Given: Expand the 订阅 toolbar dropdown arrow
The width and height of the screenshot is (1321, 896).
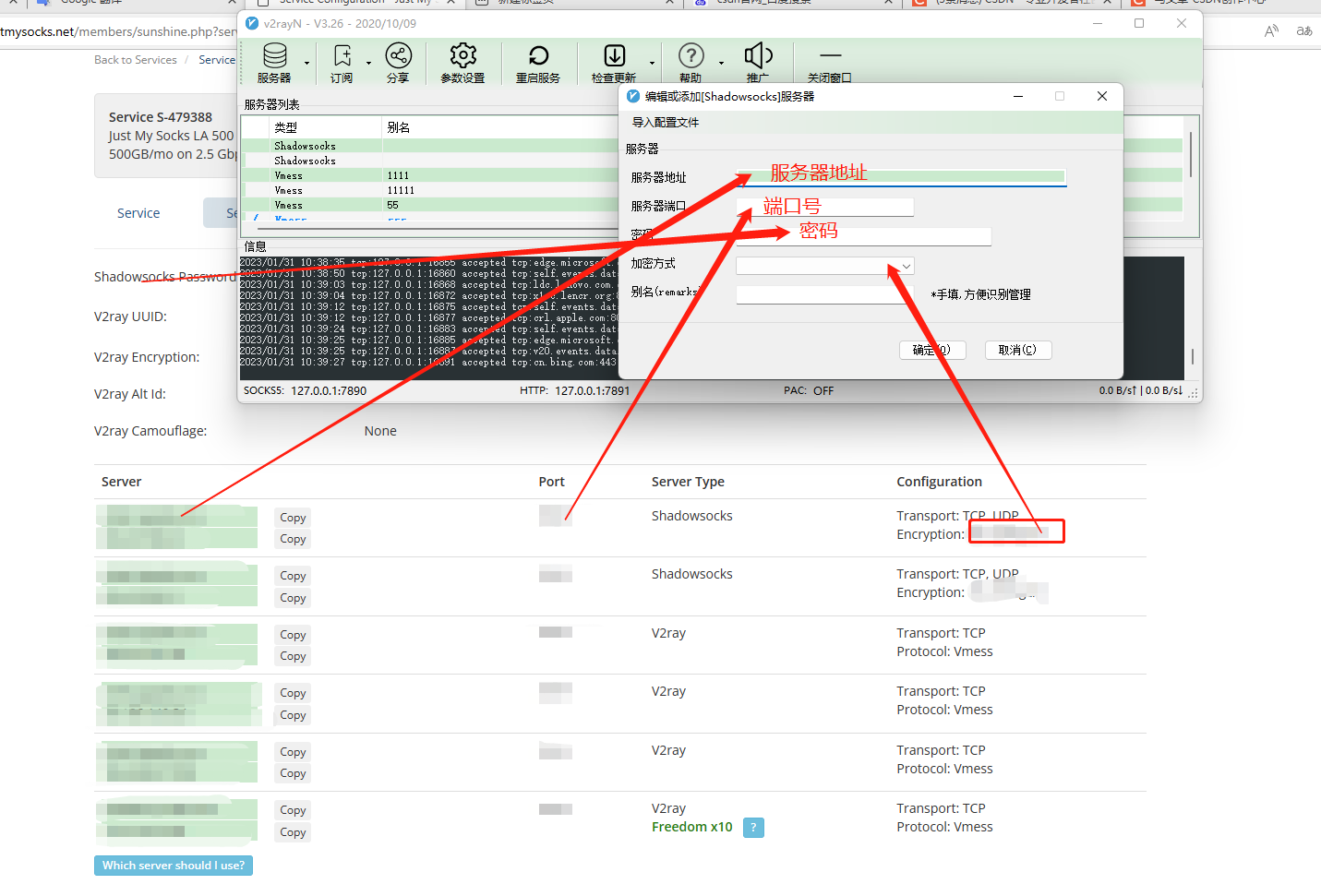Looking at the screenshot, I should point(368,63).
